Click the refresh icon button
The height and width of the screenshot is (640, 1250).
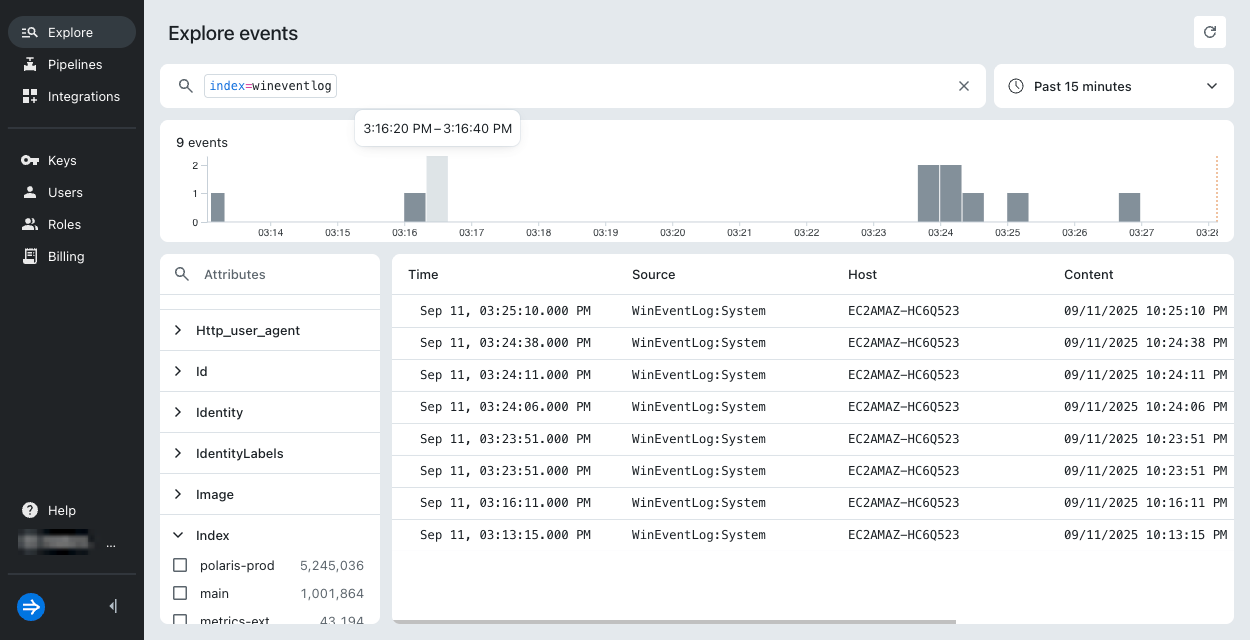1209,32
